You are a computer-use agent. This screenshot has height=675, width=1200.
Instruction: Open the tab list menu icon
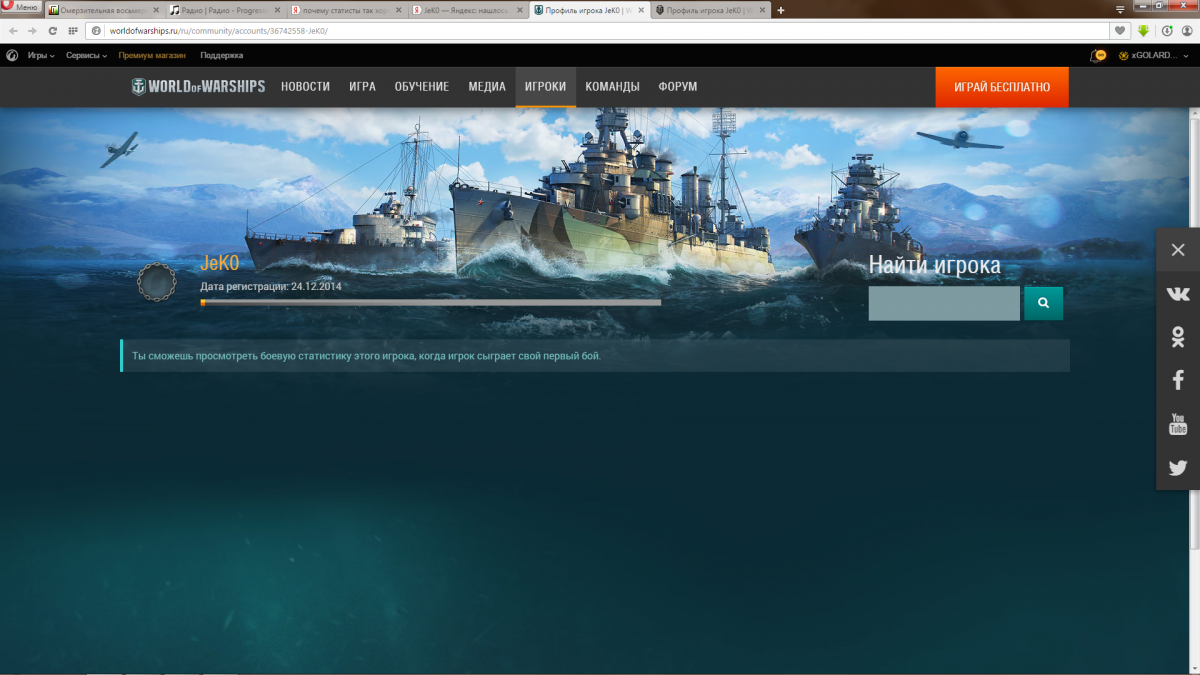(1120, 8)
